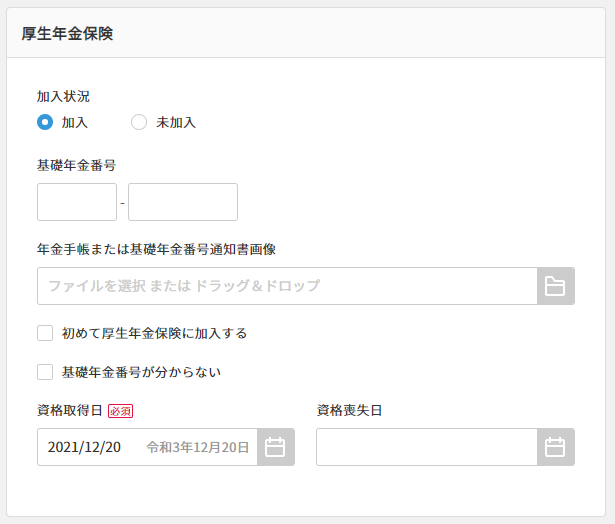
Task: Focus the empty 資格喪失日 date field
Action: pyautogui.click(x=426, y=447)
